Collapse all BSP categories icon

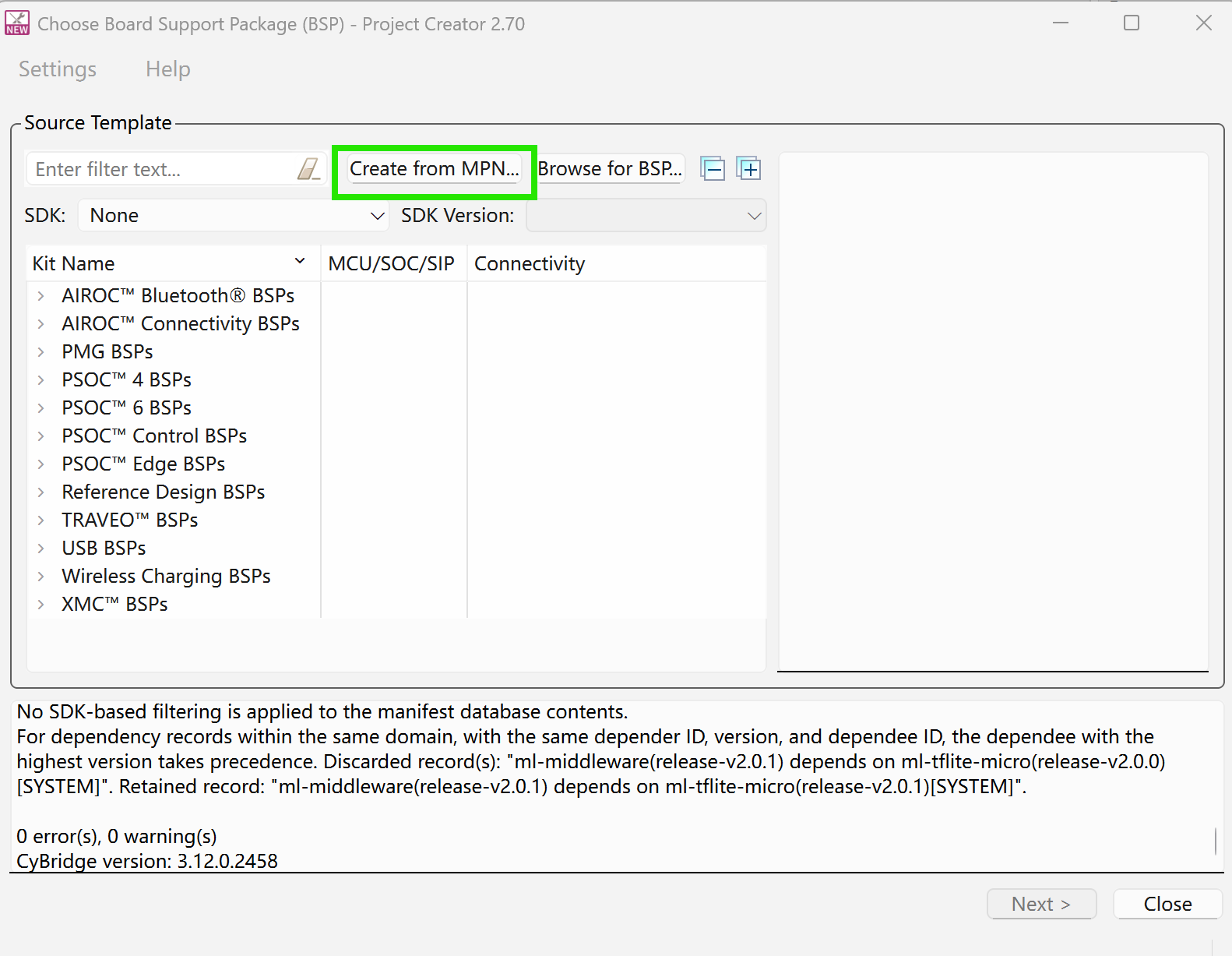tap(713, 169)
